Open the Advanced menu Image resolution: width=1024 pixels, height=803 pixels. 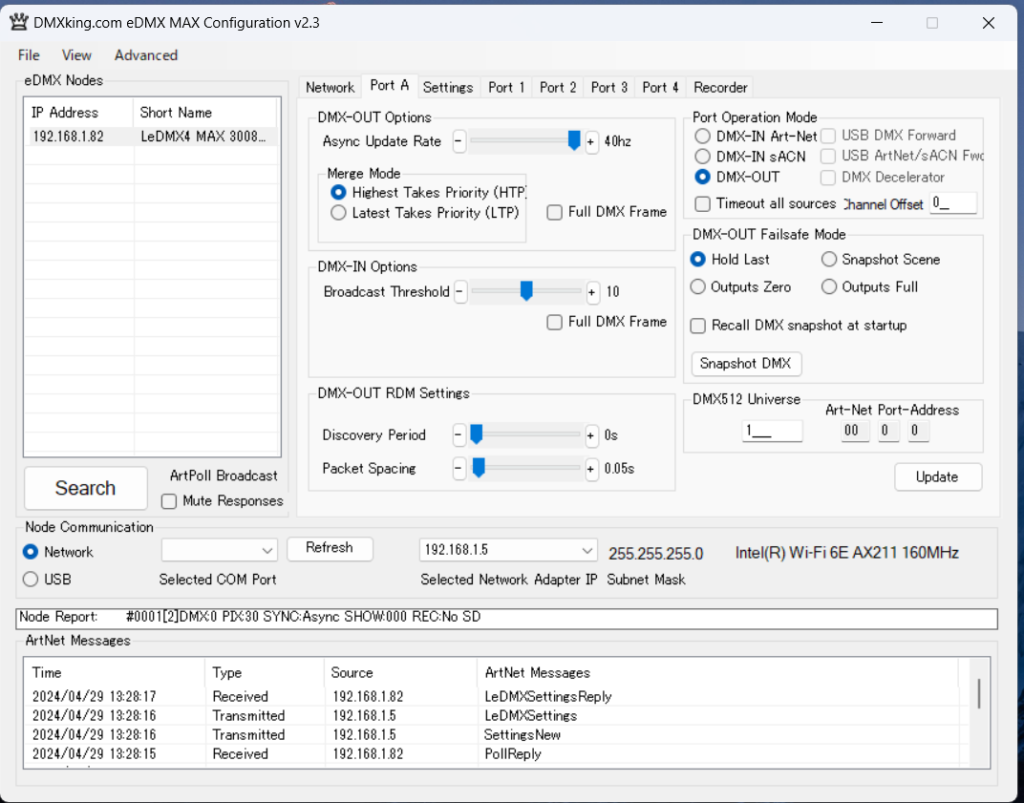(x=146, y=55)
